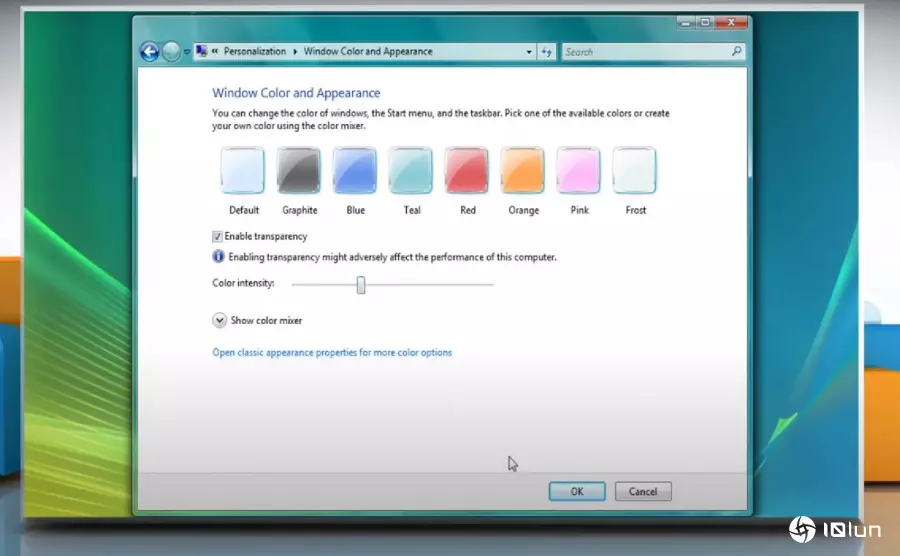This screenshot has height=556, width=900.
Task: Apply the Red window color
Action: point(467,170)
